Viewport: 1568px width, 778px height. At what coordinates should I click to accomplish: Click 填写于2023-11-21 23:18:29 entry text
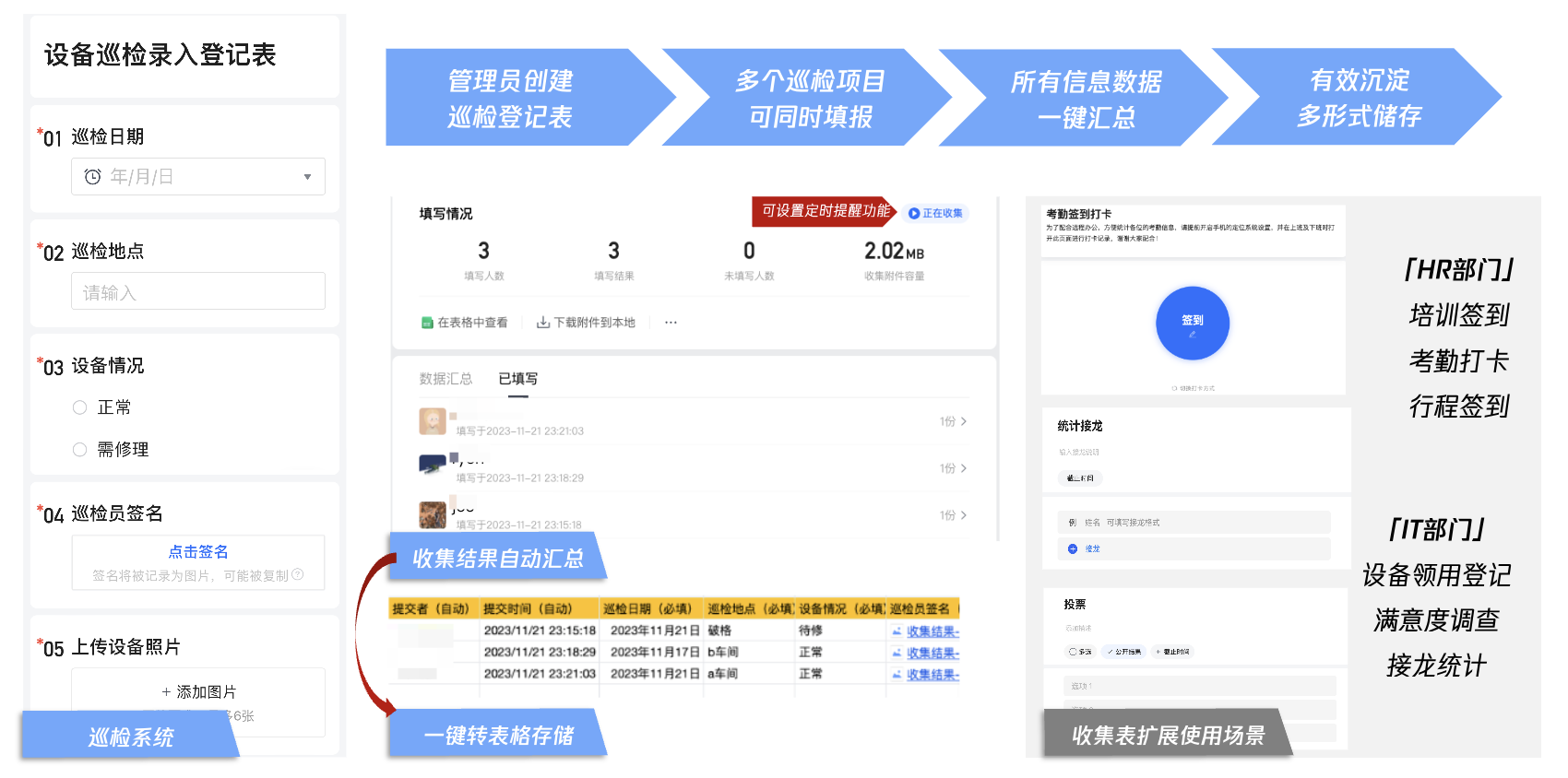click(x=520, y=478)
